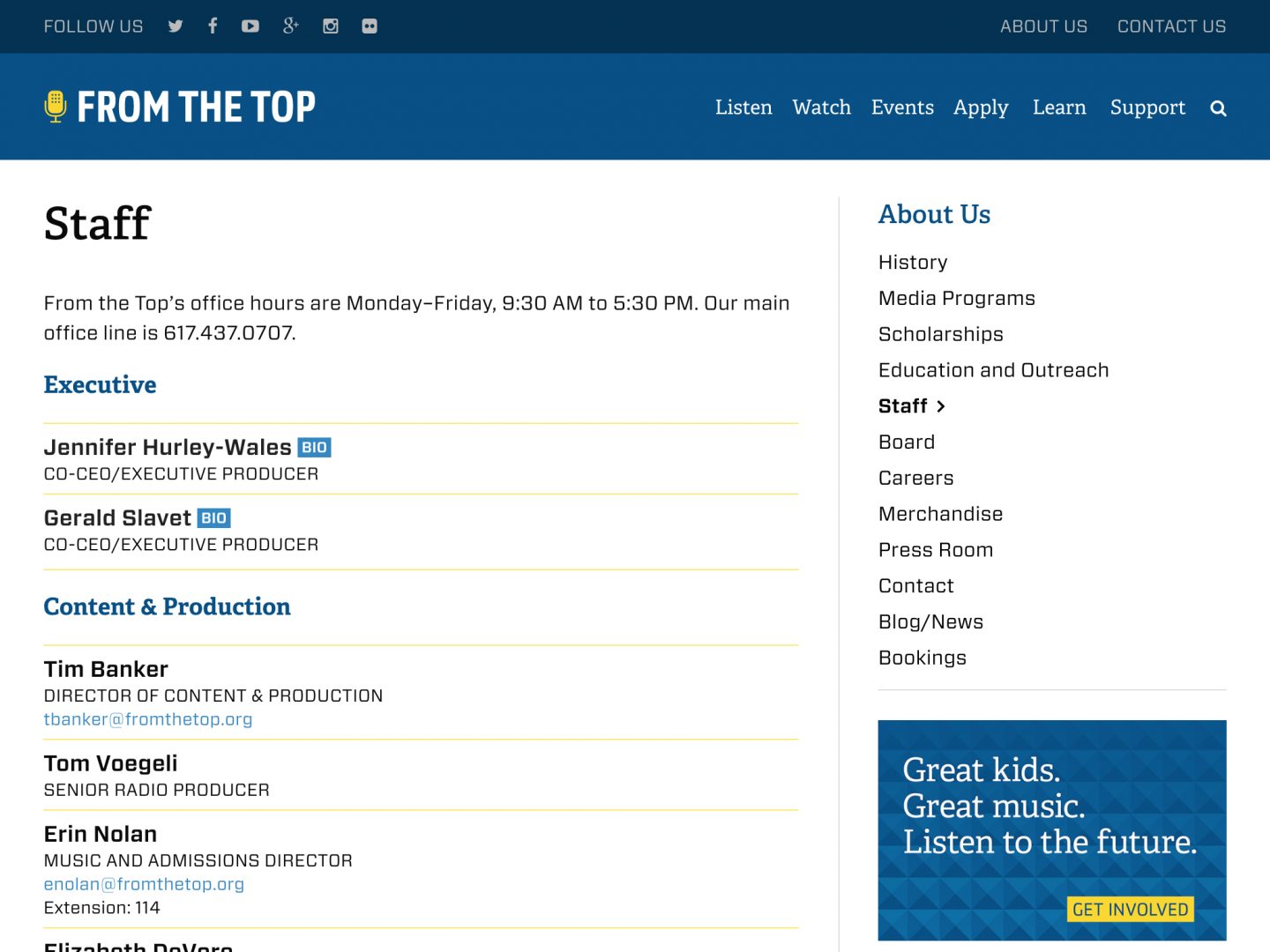The image size is (1270, 952).
Task: Select History in the sidebar
Action: 913,263
